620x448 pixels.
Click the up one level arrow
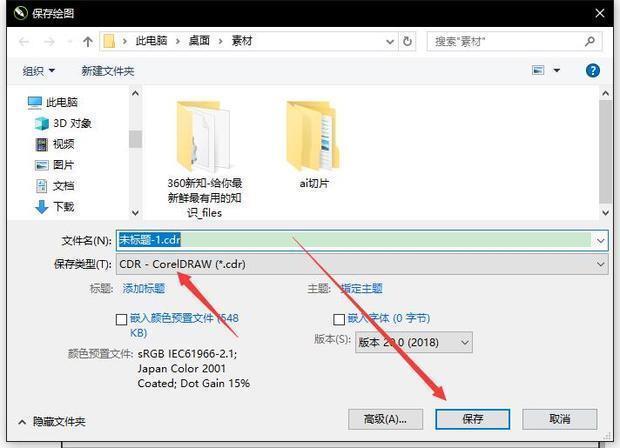tap(88, 42)
